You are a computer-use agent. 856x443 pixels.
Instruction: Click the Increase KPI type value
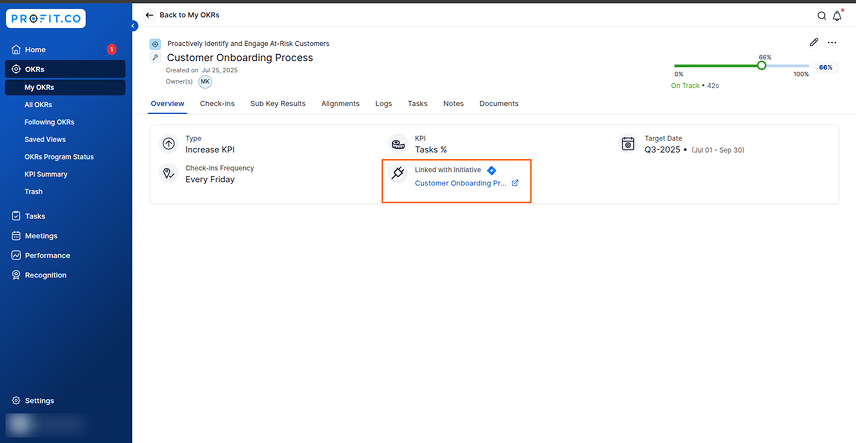point(210,150)
